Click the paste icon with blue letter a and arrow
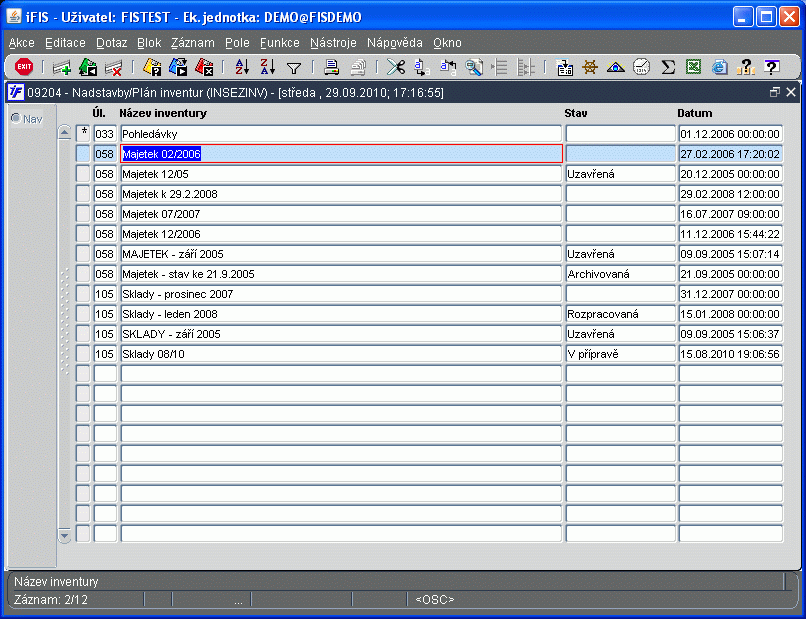The width and height of the screenshot is (806, 619). point(448,67)
